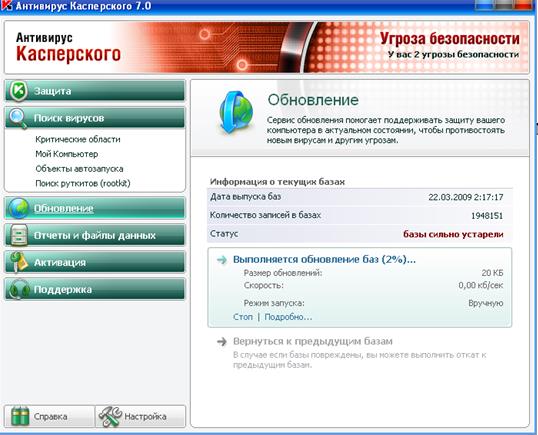Image resolution: width=538 pixels, height=435 pixels.
Task: Click the Дата выпуска баз label
Action: coord(245,197)
